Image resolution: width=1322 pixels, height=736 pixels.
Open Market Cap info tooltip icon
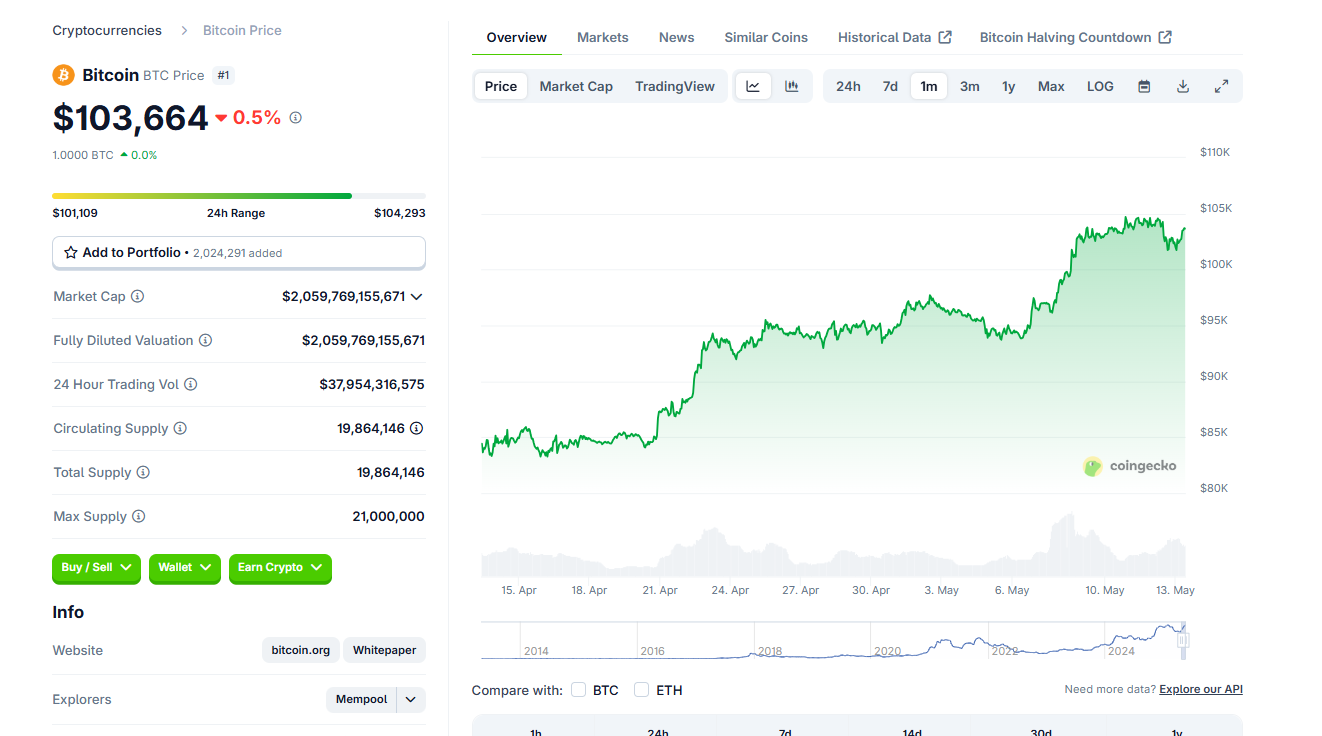[138, 297]
